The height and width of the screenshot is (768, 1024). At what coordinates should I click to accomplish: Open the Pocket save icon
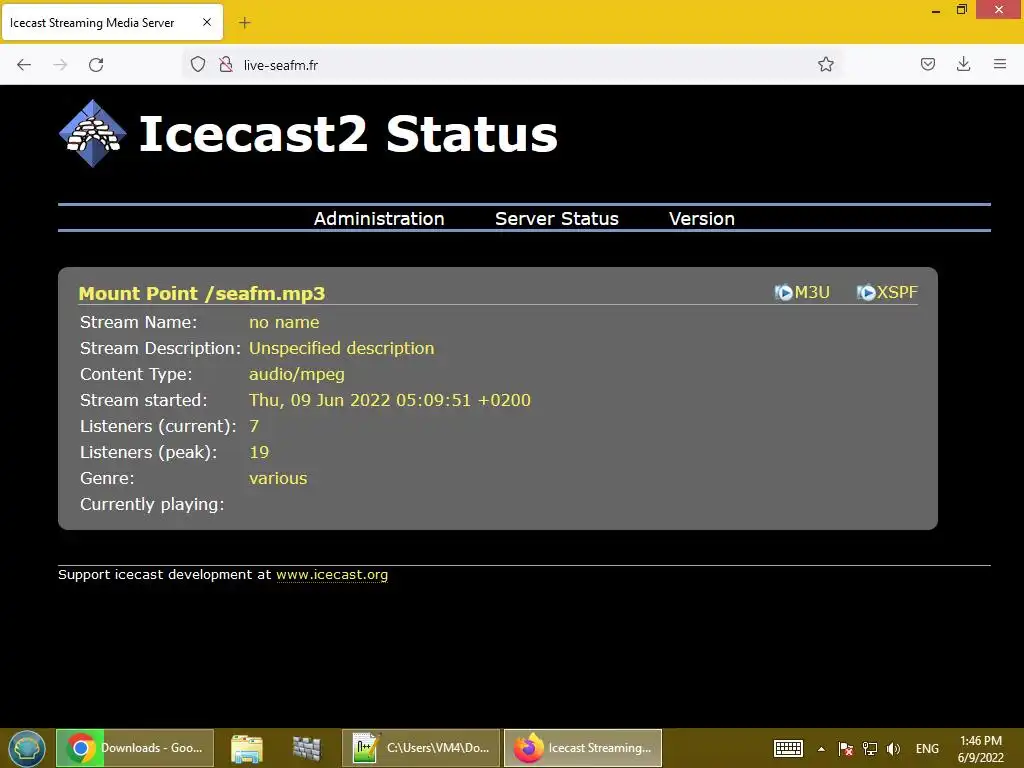click(927, 64)
